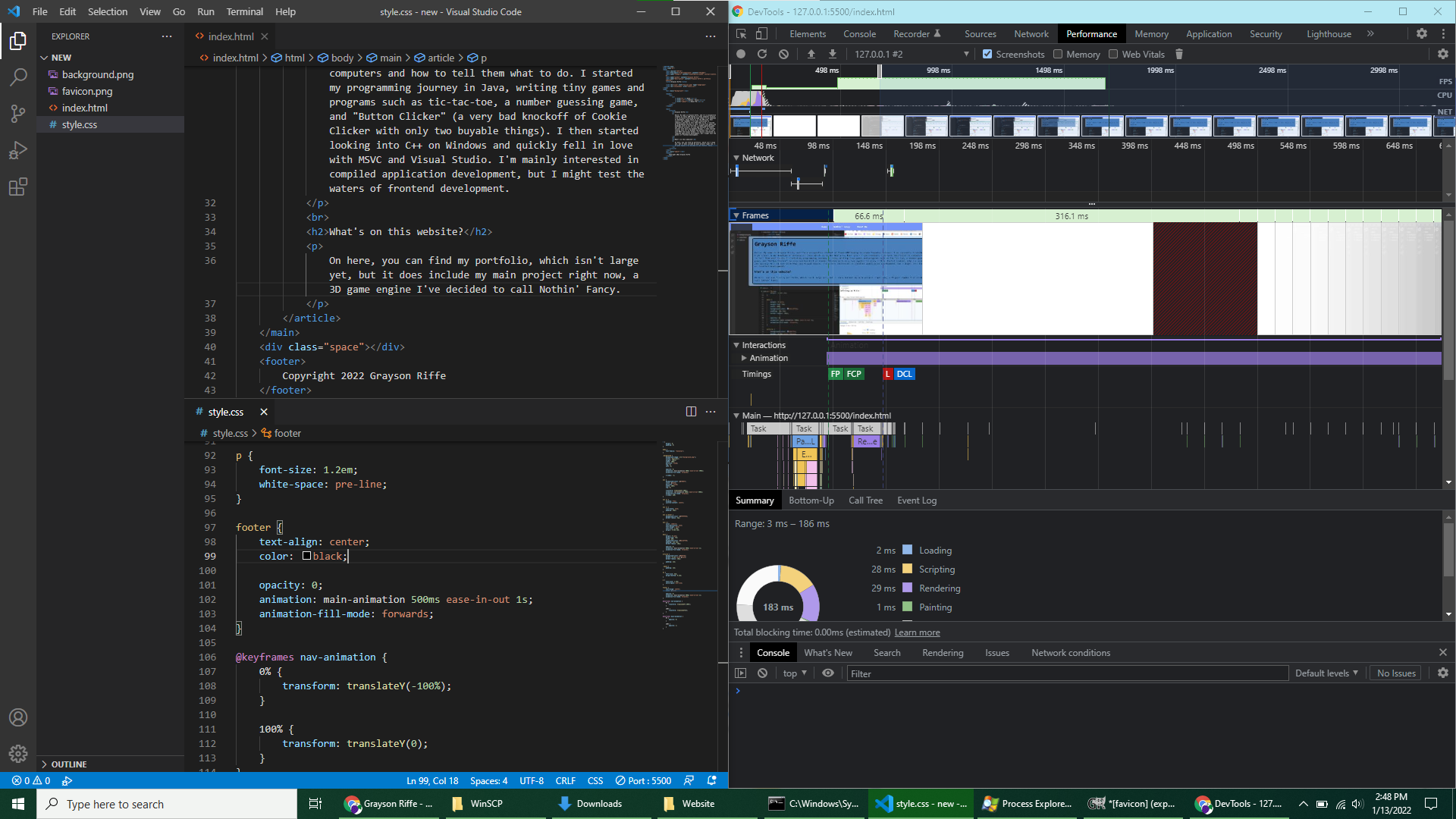Viewport: 1456px width, 819px height.
Task: Click the reload and profile icon
Action: click(762, 54)
